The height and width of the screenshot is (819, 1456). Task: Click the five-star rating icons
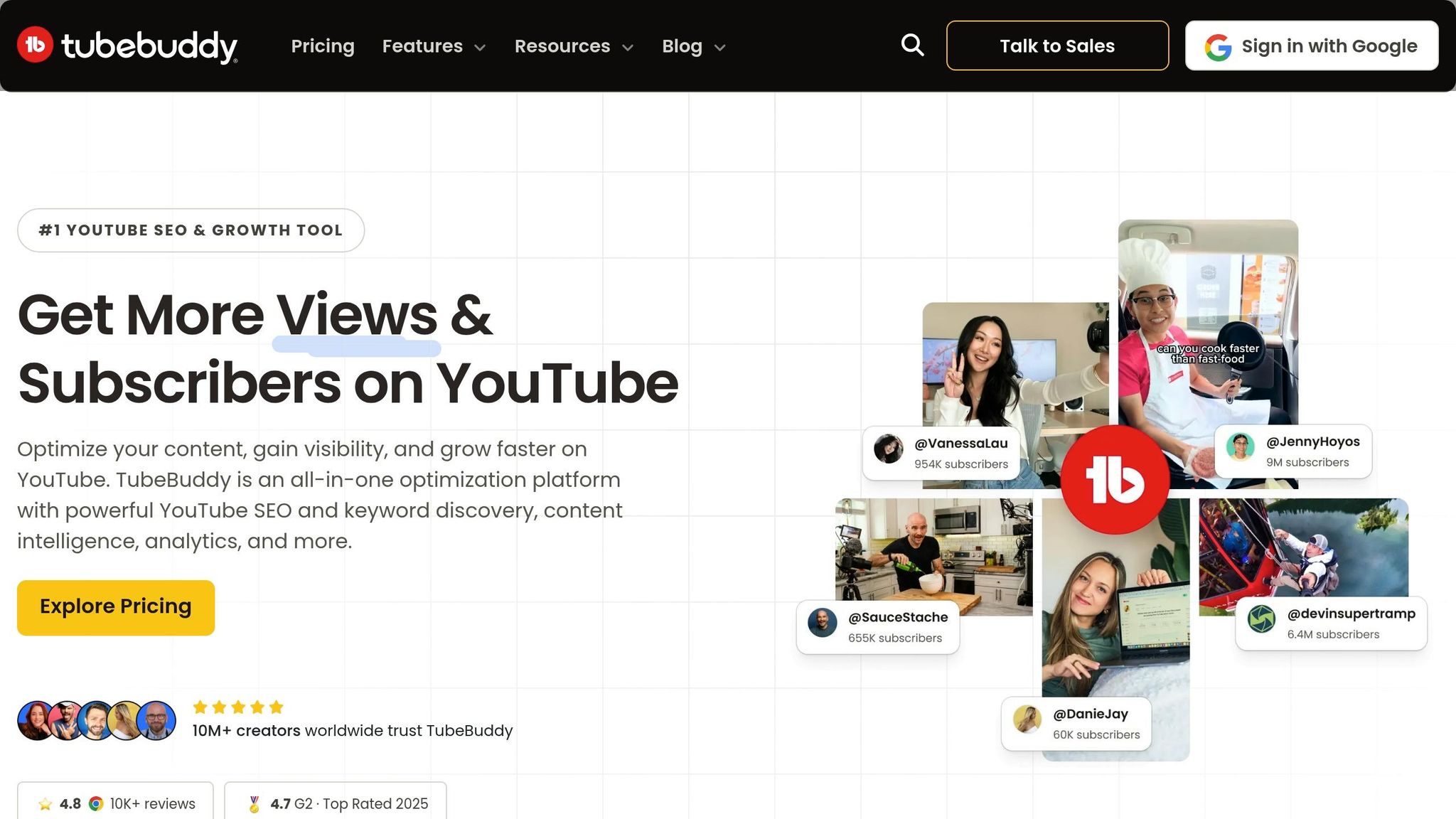(x=238, y=707)
